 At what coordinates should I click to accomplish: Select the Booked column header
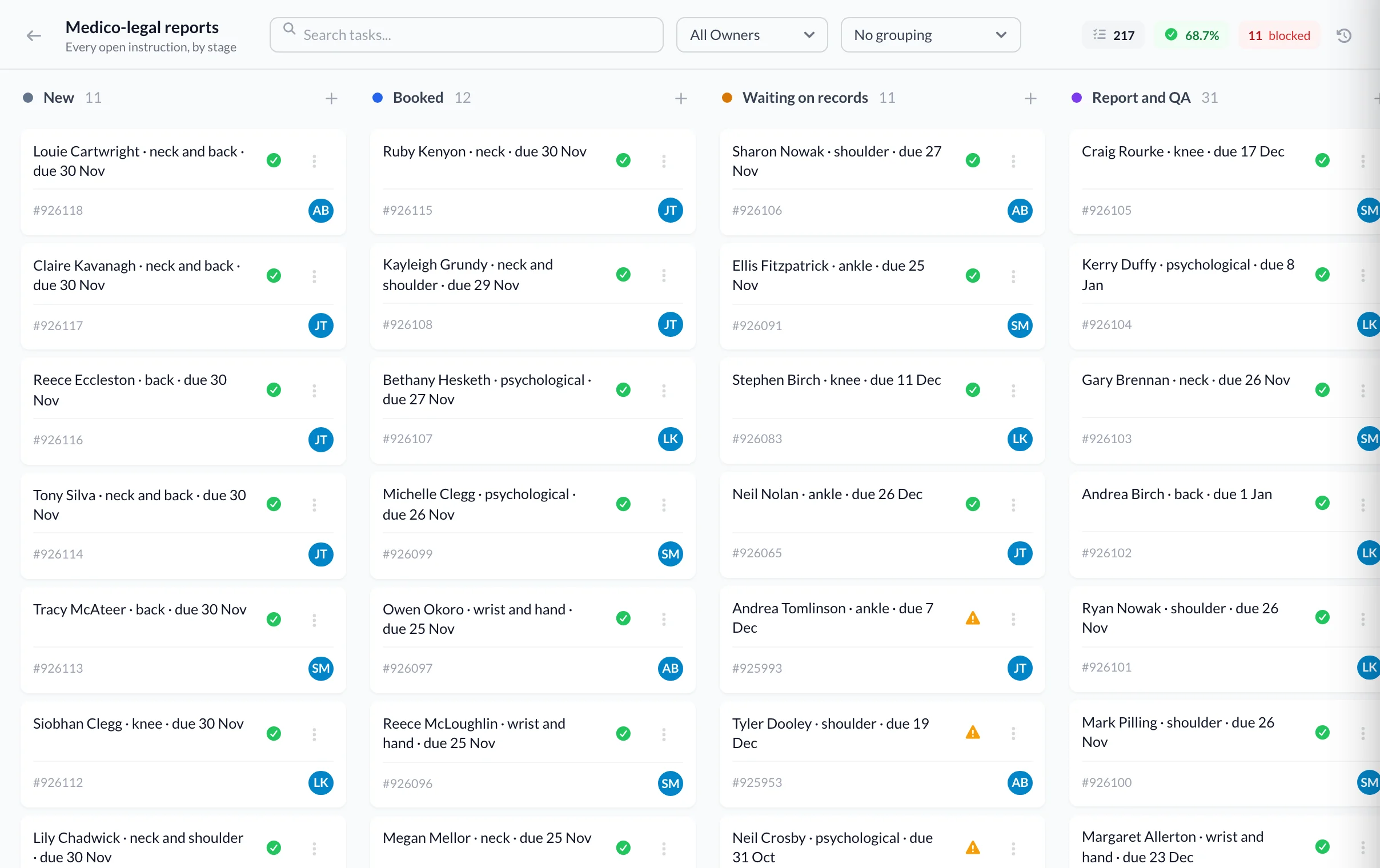coord(418,98)
